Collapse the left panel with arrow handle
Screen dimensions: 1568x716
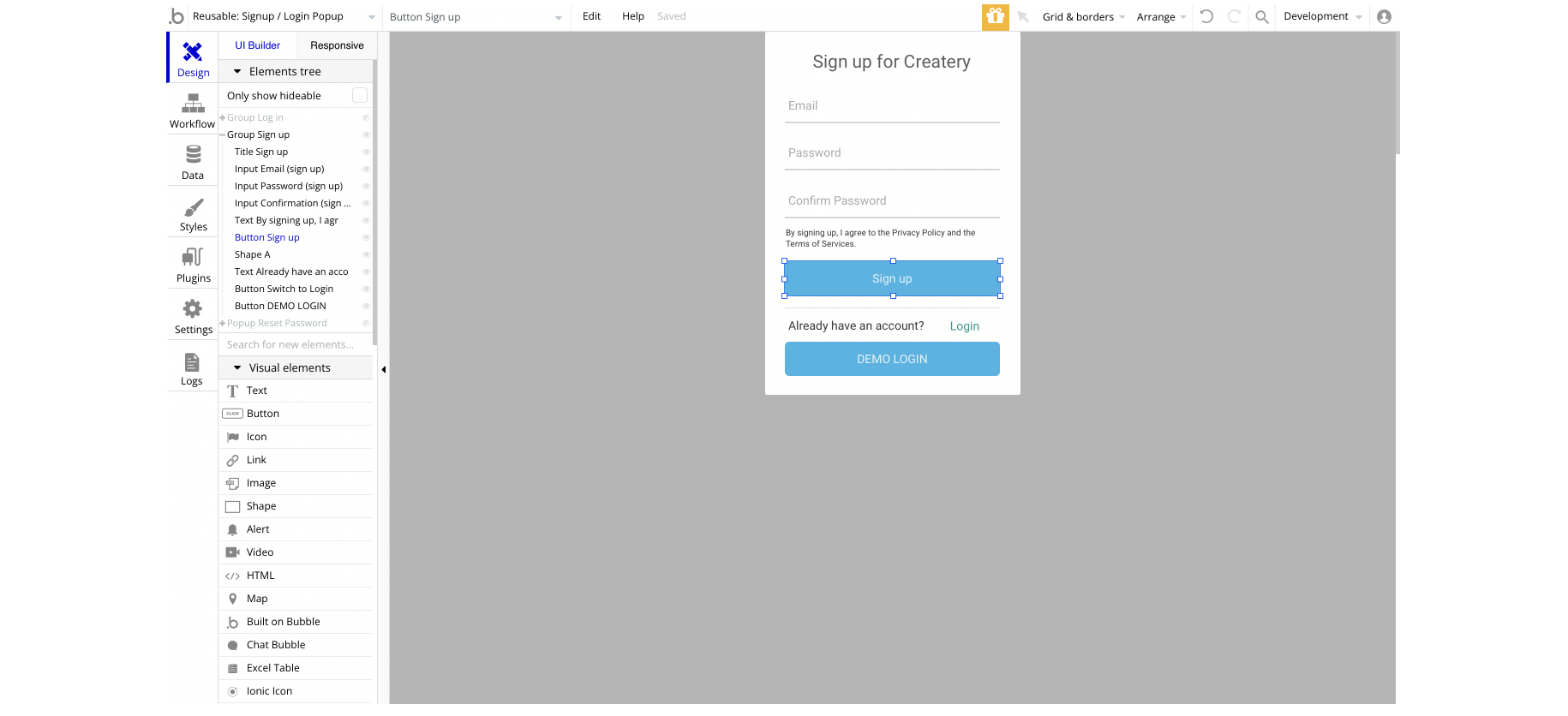[x=383, y=370]
